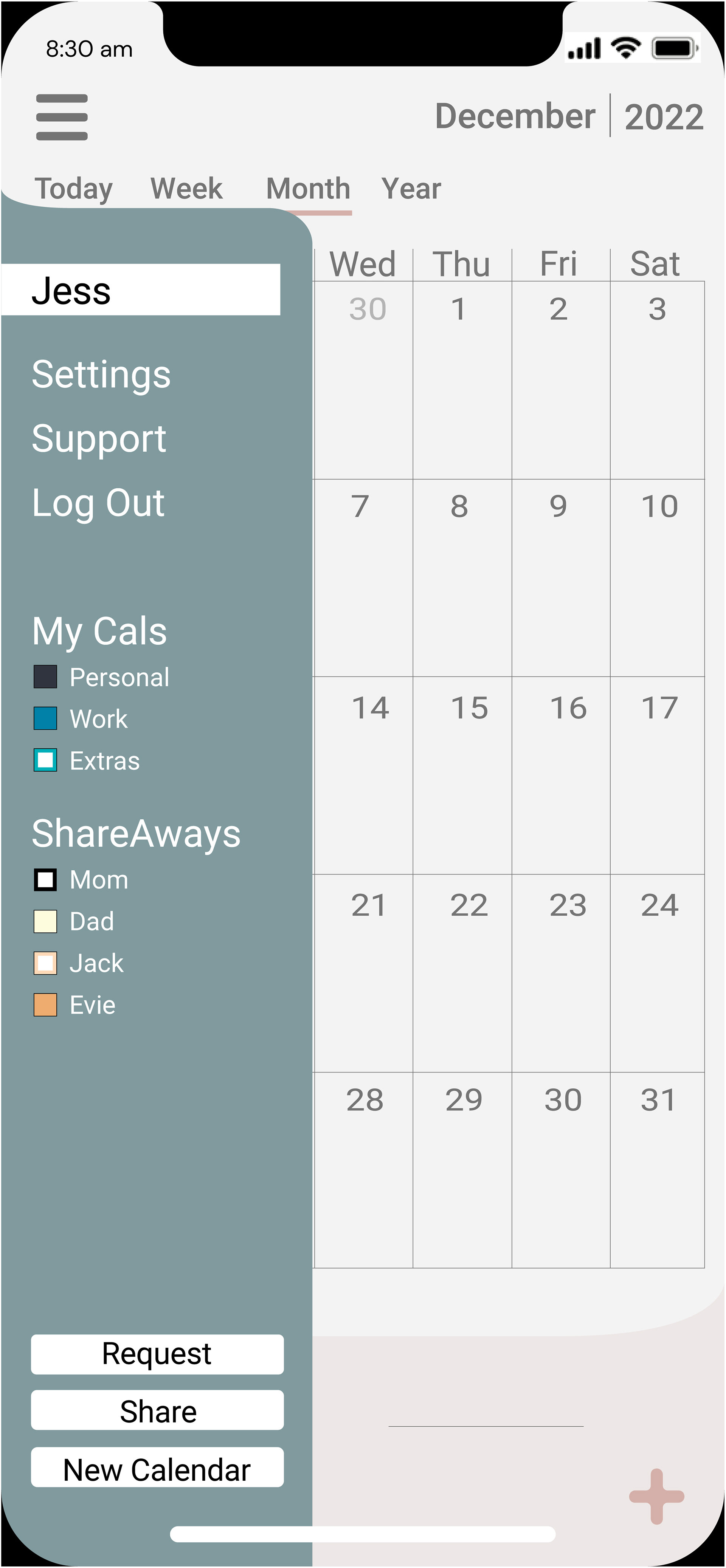Screen dimensions: 726x1568
Task: Toggle the Work calendar checkbox
Action: click(45, 718)
